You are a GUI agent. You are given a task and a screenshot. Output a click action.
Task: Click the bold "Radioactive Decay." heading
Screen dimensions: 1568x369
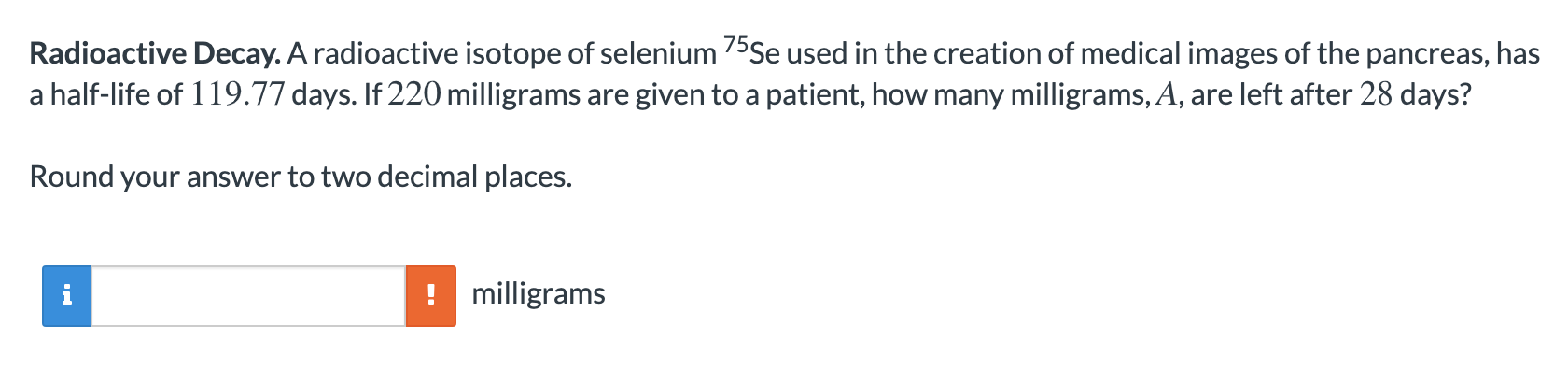(155, 54)
